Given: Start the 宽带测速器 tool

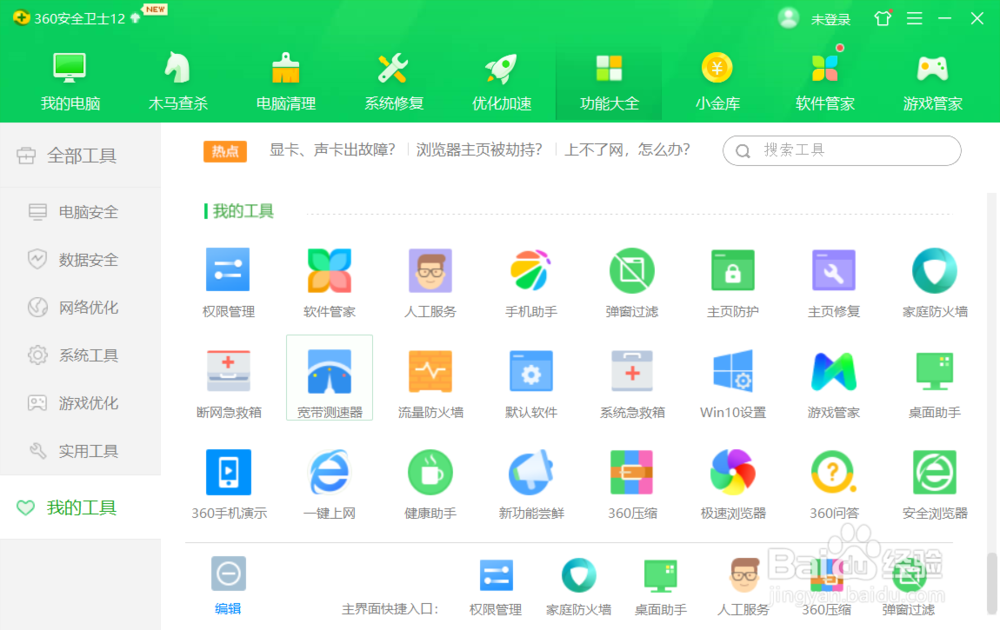Looking at the screenshot, I should point(329,377).
